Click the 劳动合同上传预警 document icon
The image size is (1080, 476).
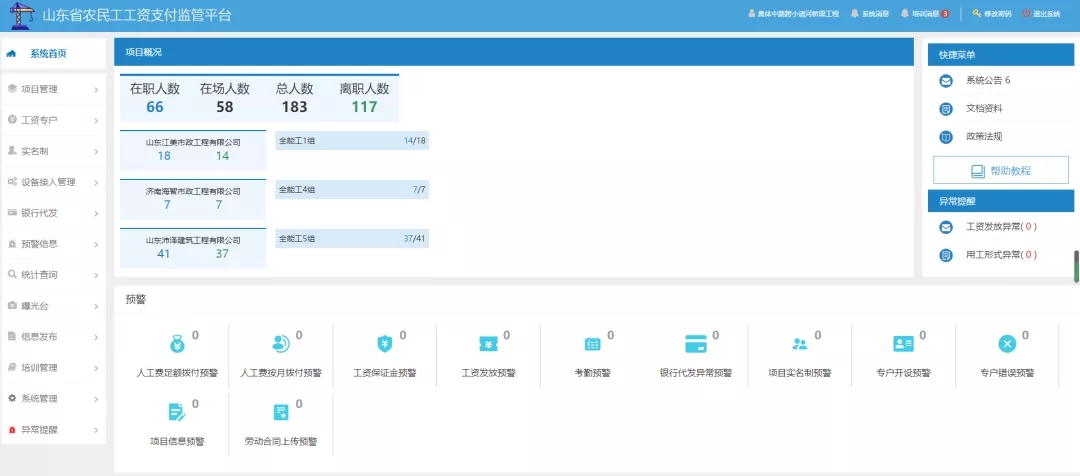pos(281,412)
